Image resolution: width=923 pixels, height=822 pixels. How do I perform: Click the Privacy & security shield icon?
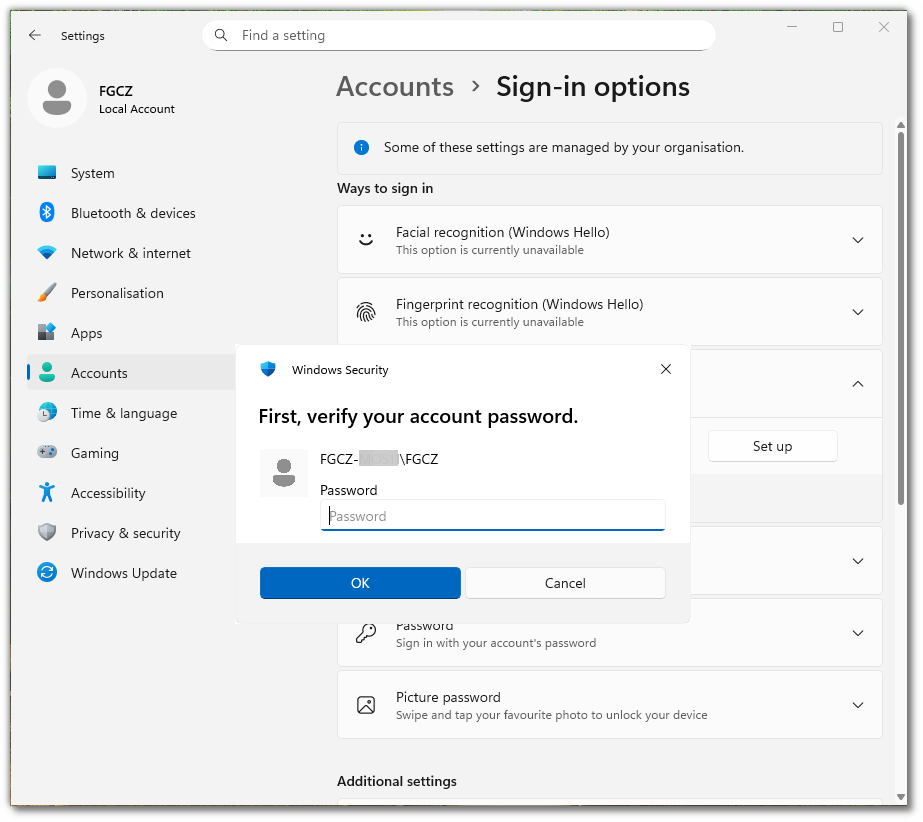click(x=47, y=532)
